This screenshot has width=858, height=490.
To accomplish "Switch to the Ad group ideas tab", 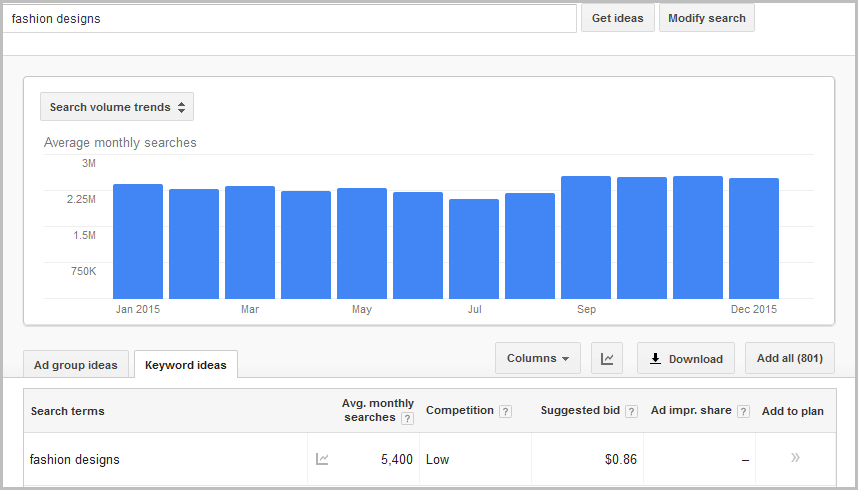I will coord(76,365).
